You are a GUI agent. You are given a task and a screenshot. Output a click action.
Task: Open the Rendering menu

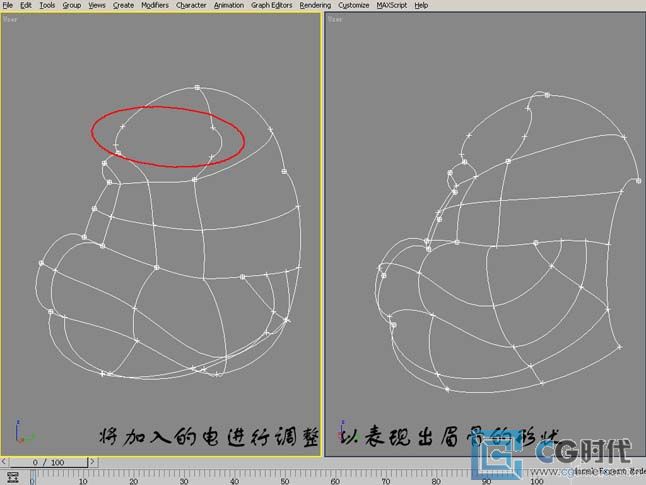pyautogui.click(x=315, y=5)
